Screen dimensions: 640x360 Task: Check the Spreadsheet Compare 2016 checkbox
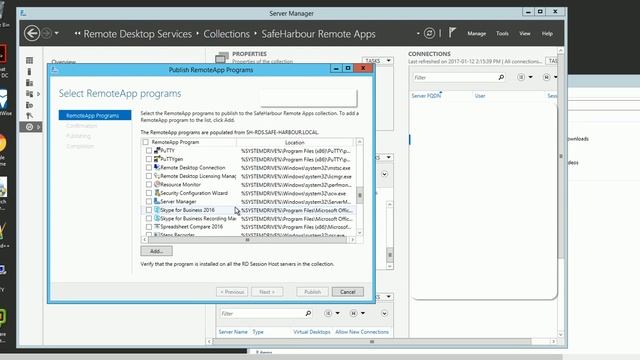pos(149,227)
